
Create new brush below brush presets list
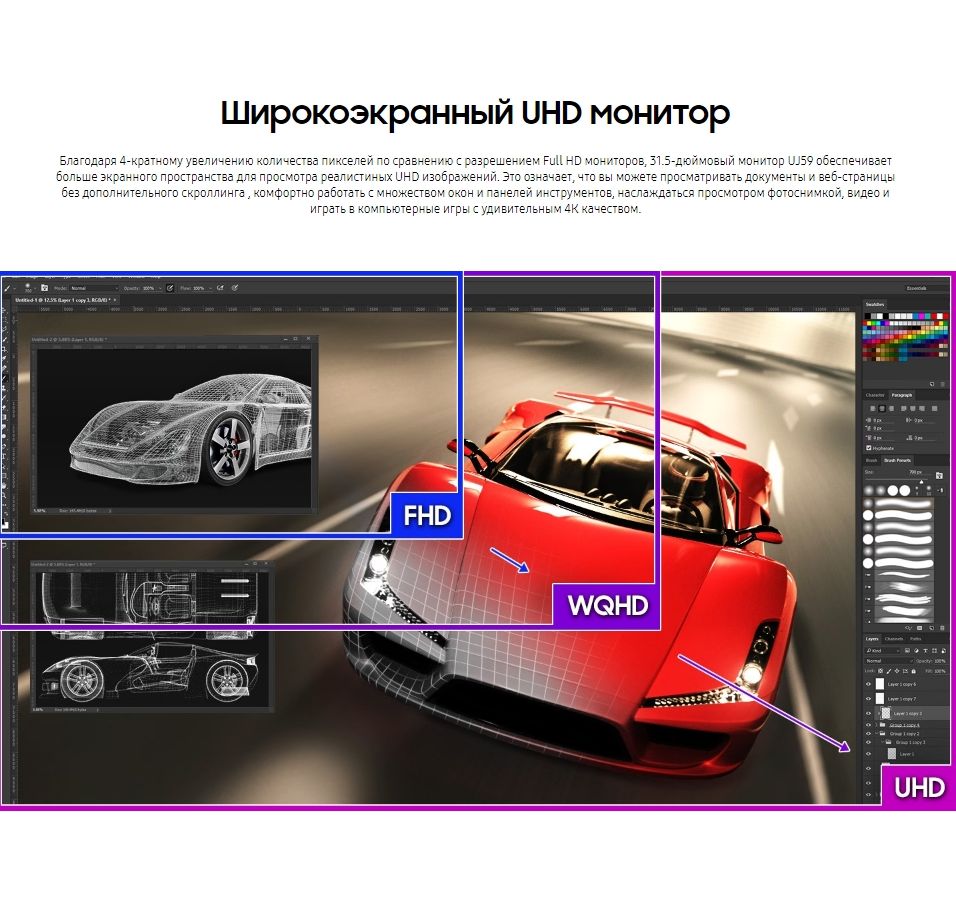point(932,627)
